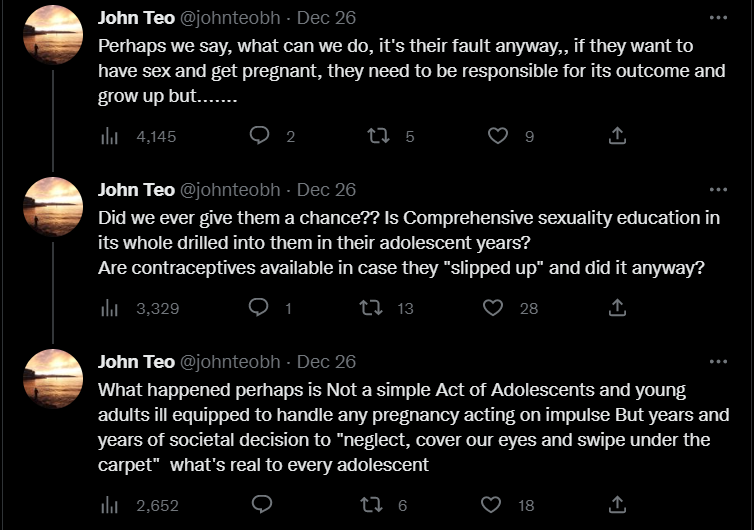This screenshot has width=754, height=530.
Task: Retweet the tweet with 13 retweets
Action: click(x=379, y=308)
